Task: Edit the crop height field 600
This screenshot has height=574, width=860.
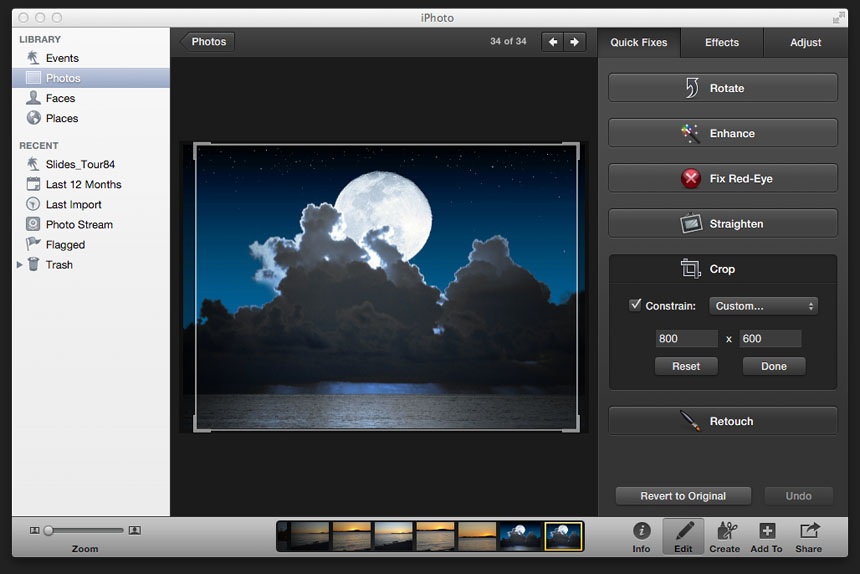Action: [x=770, y=338]
